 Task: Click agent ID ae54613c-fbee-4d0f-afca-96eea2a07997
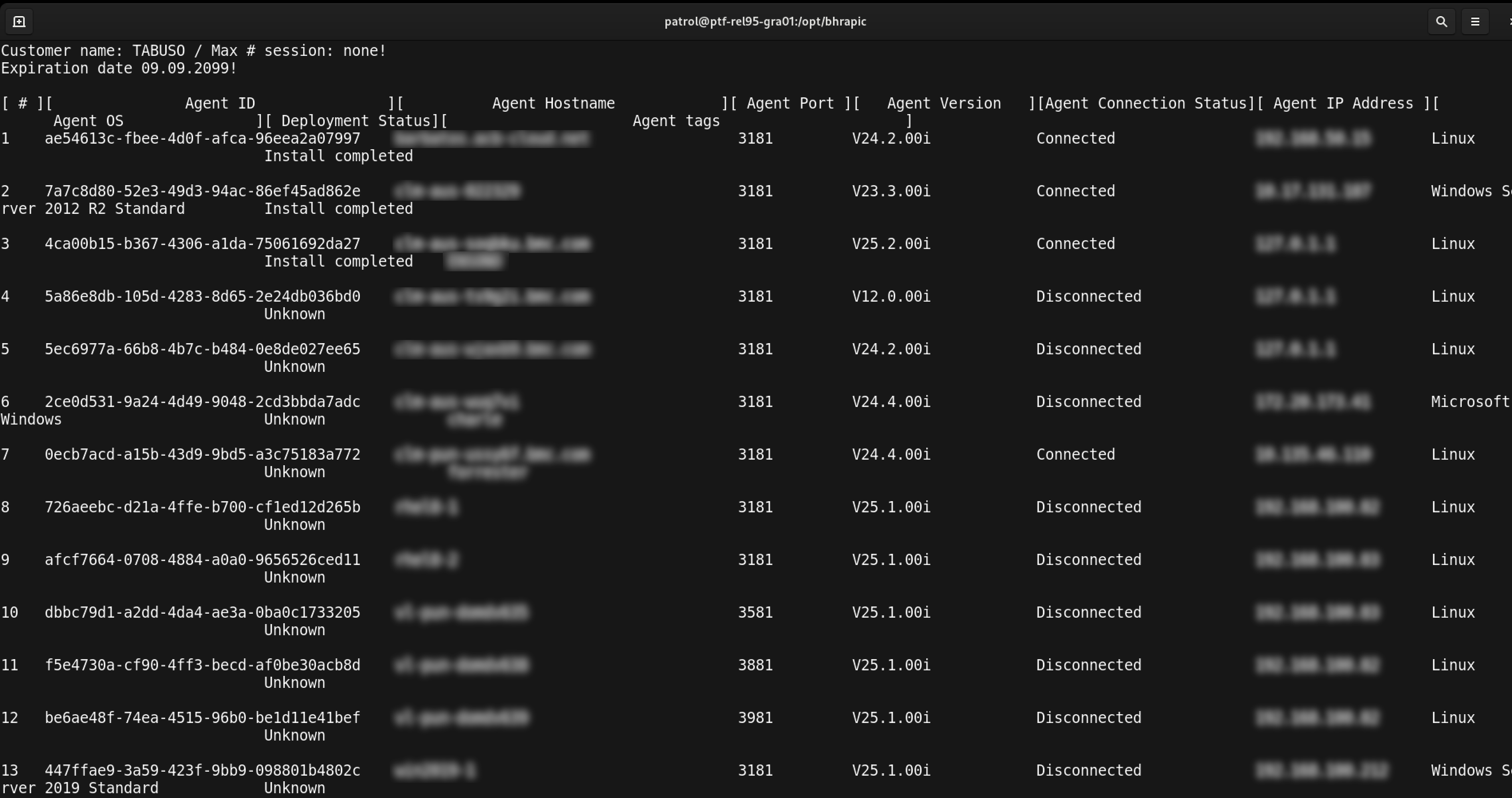click(x=203, y=138)
